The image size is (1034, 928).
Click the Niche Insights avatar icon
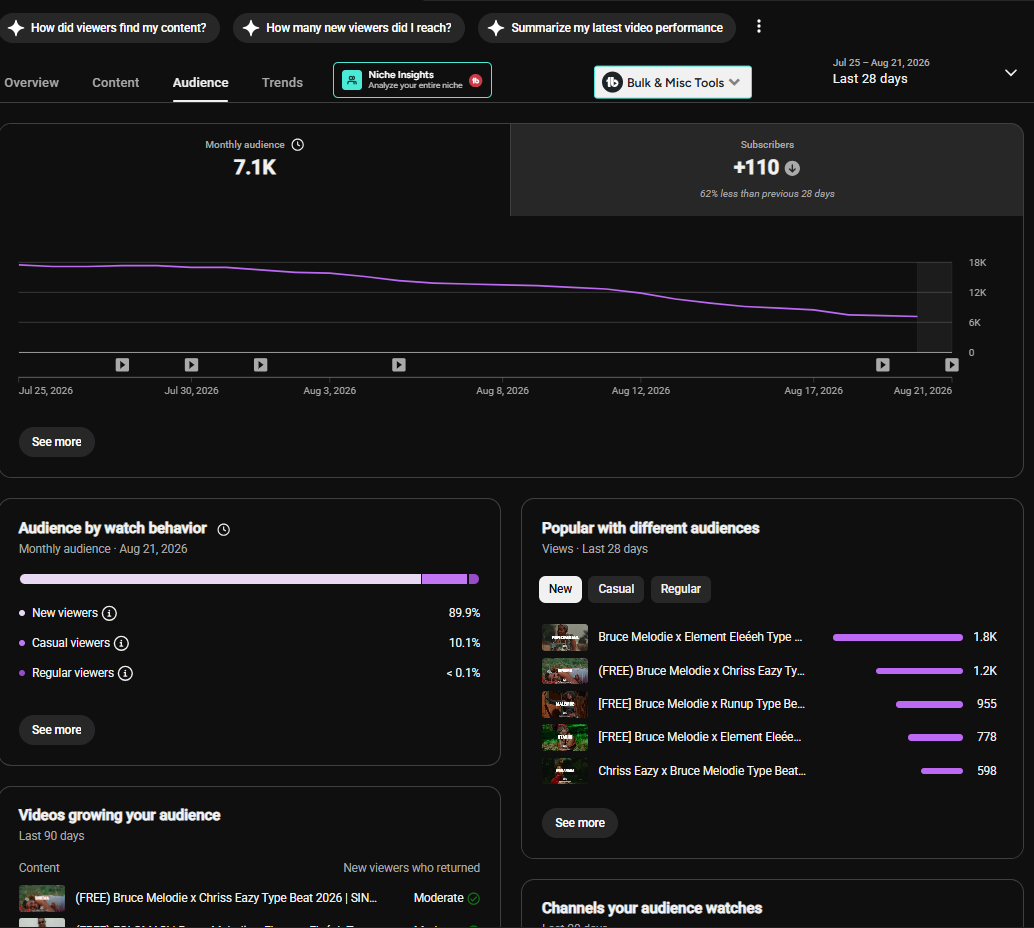pyautogui.click(x=352, y=80)
